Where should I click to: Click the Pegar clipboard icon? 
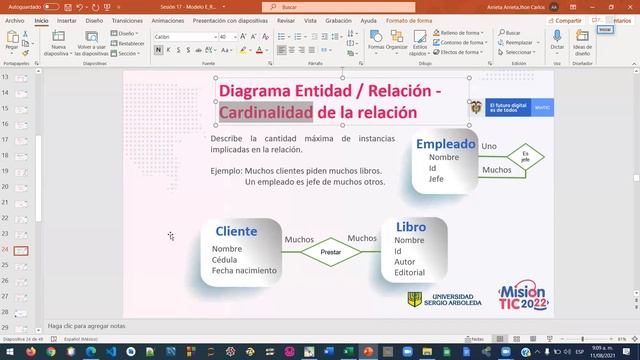[12, 38]
